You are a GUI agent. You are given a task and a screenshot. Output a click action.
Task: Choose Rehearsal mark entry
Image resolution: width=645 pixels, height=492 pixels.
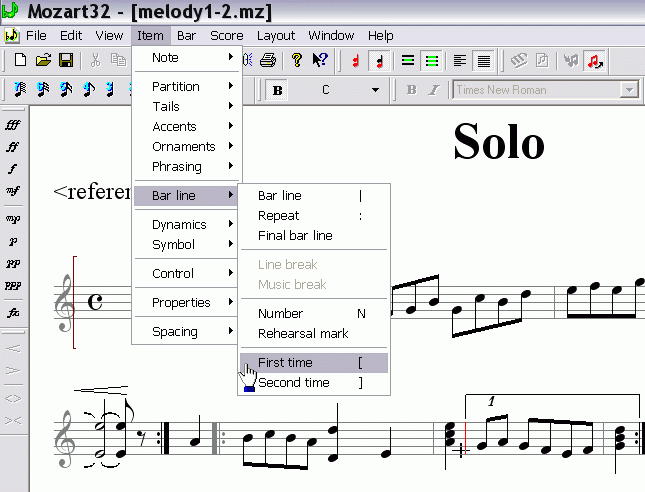tap(314, 333)
